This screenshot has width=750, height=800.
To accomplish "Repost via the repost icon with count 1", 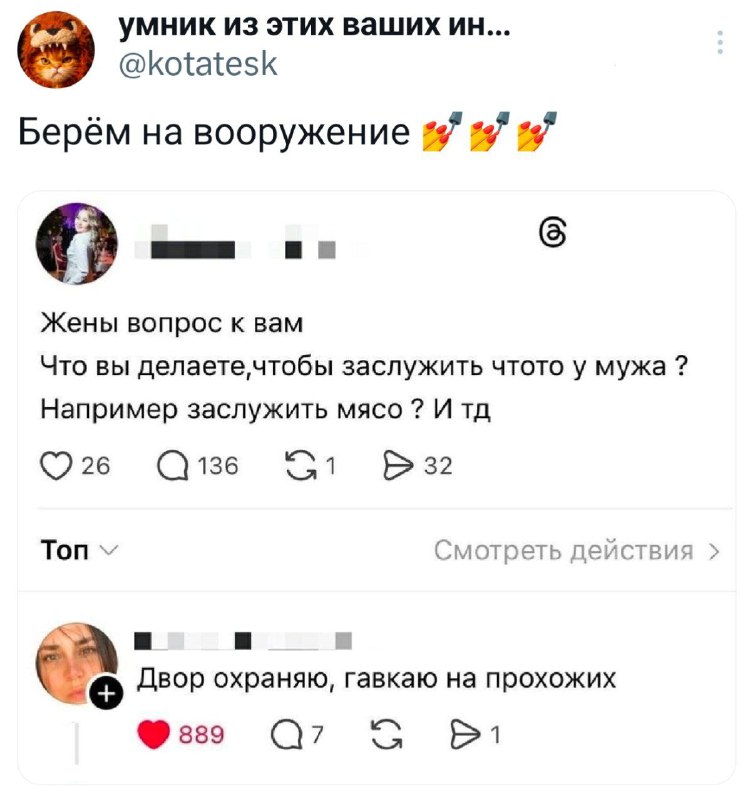I will [302, 466].
